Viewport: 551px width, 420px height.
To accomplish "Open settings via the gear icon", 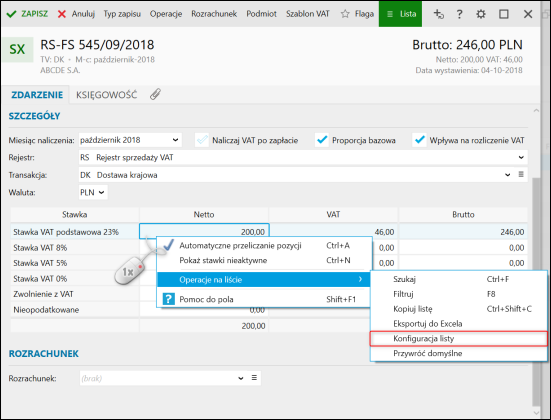I will click(x=480, y=14).
